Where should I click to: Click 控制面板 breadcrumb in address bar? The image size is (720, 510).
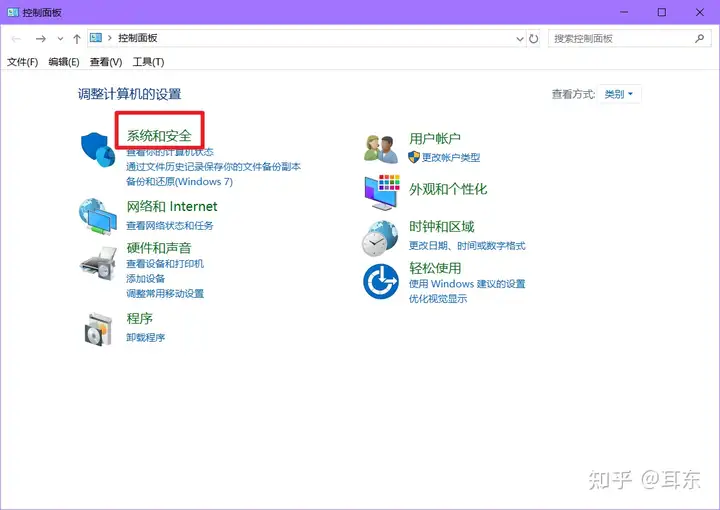138,38
